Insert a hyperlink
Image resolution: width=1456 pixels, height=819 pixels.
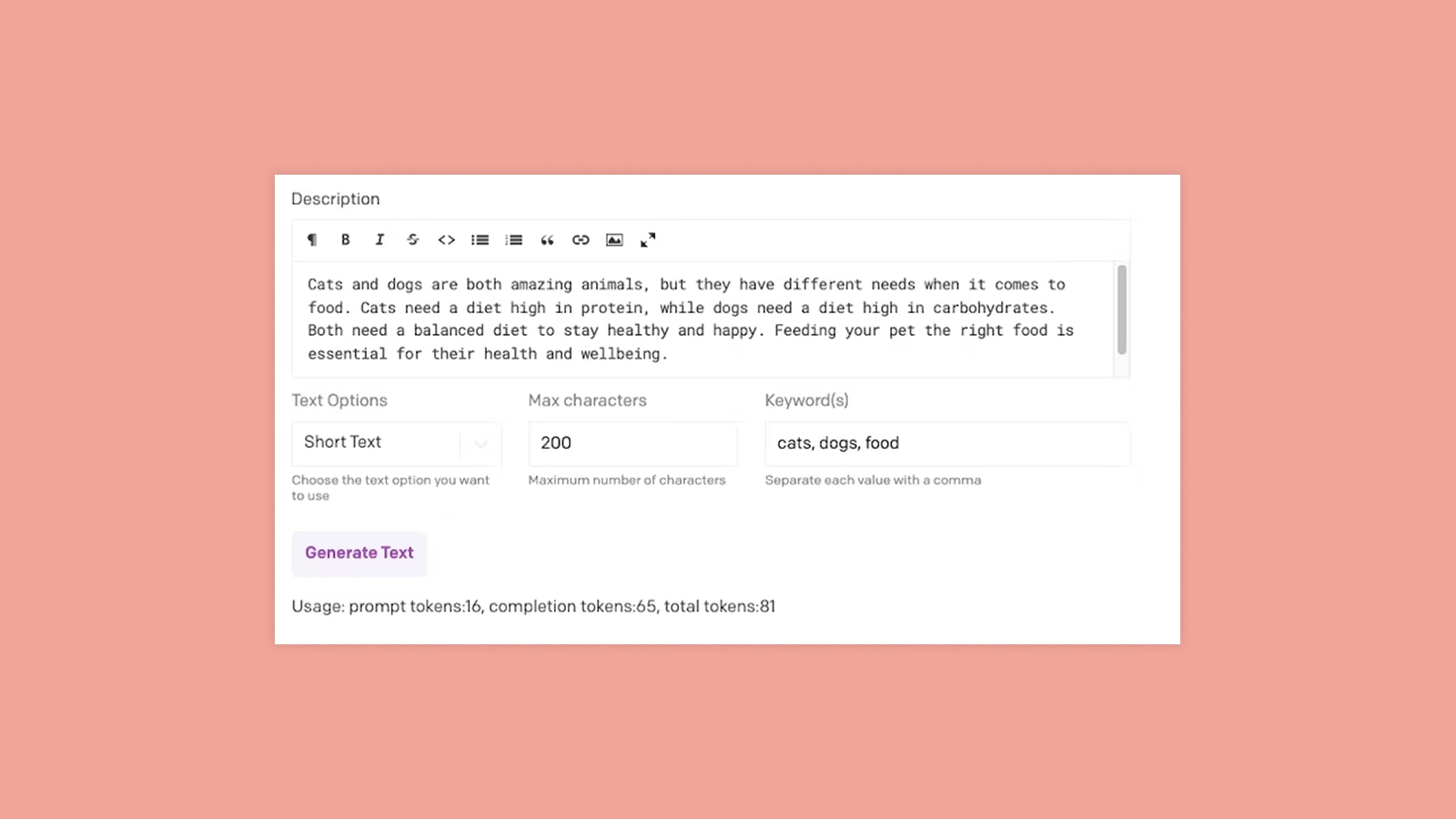(581, 240)
